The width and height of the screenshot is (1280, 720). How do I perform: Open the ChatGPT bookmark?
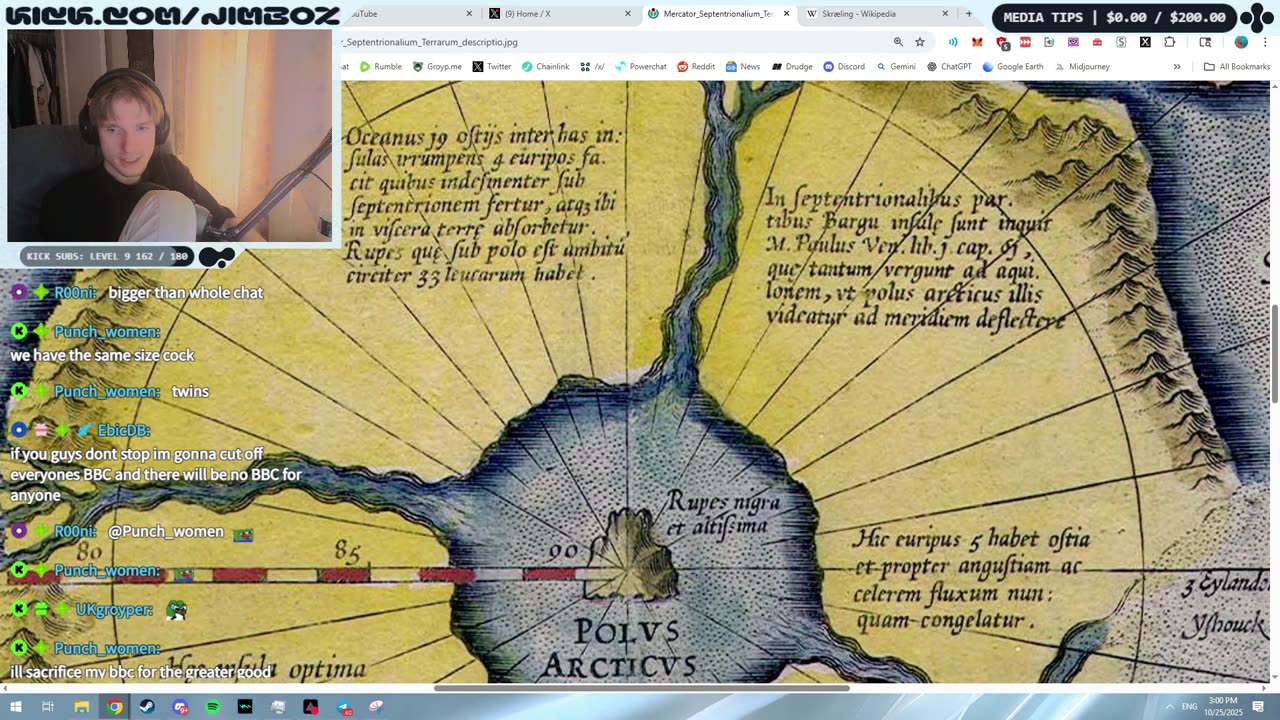click(x=949, y=67)
